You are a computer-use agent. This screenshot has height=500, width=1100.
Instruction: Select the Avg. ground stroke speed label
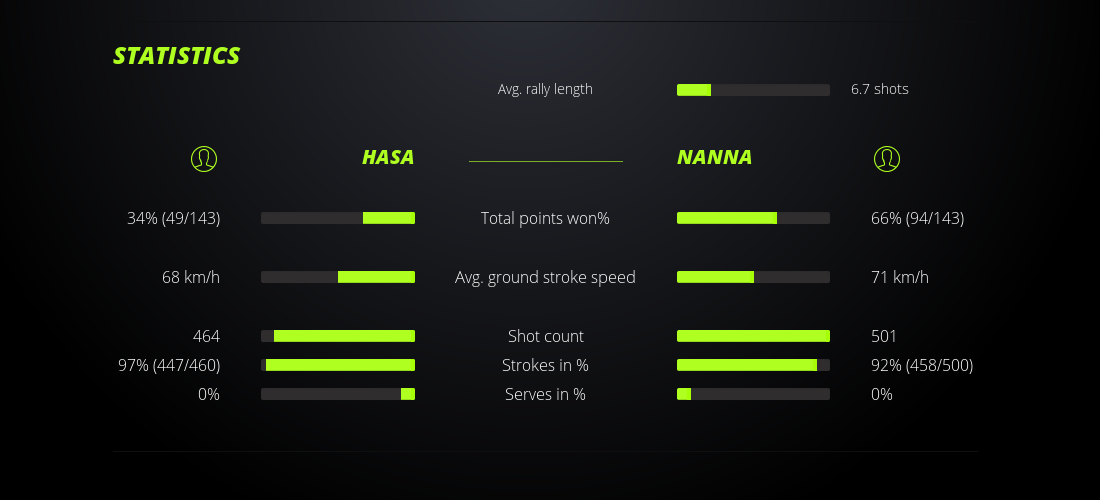545,277
